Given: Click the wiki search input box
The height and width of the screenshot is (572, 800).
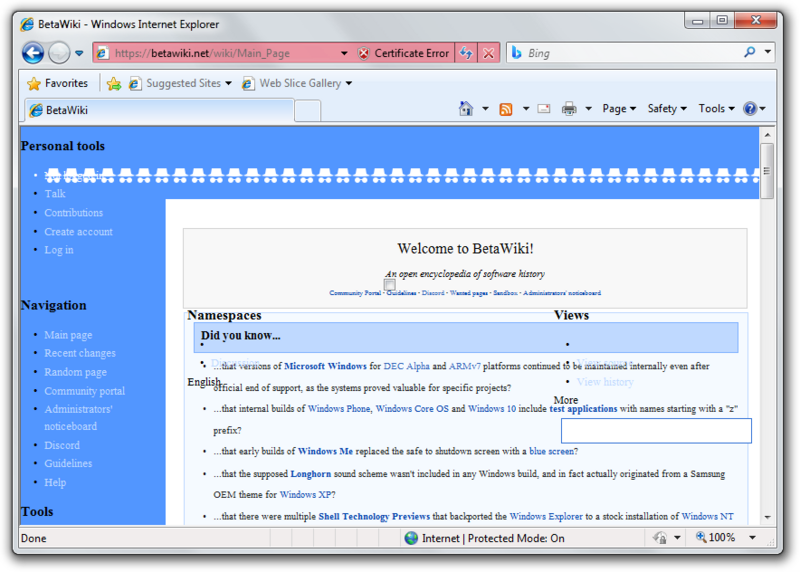Looking at the screenshot, I should click(656, 431).
